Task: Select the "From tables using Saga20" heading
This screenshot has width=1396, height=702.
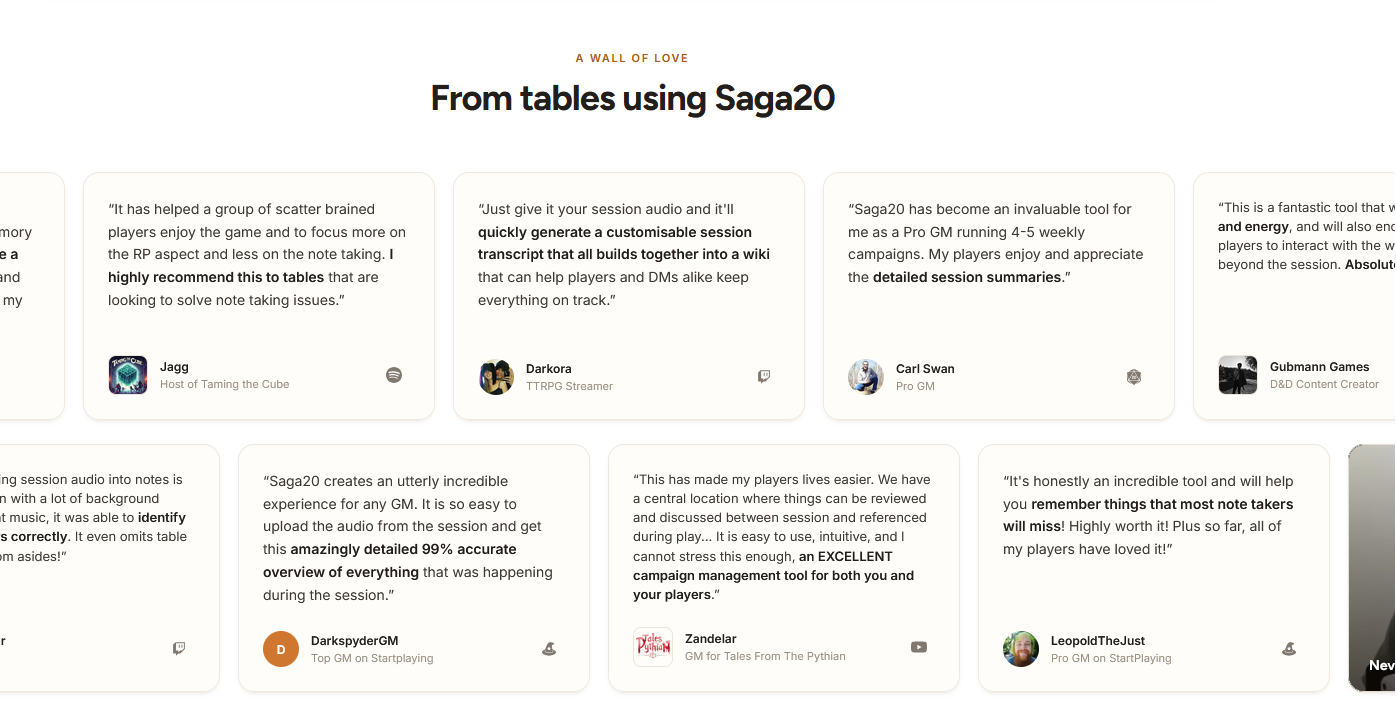Action: (x=633, y=98)
